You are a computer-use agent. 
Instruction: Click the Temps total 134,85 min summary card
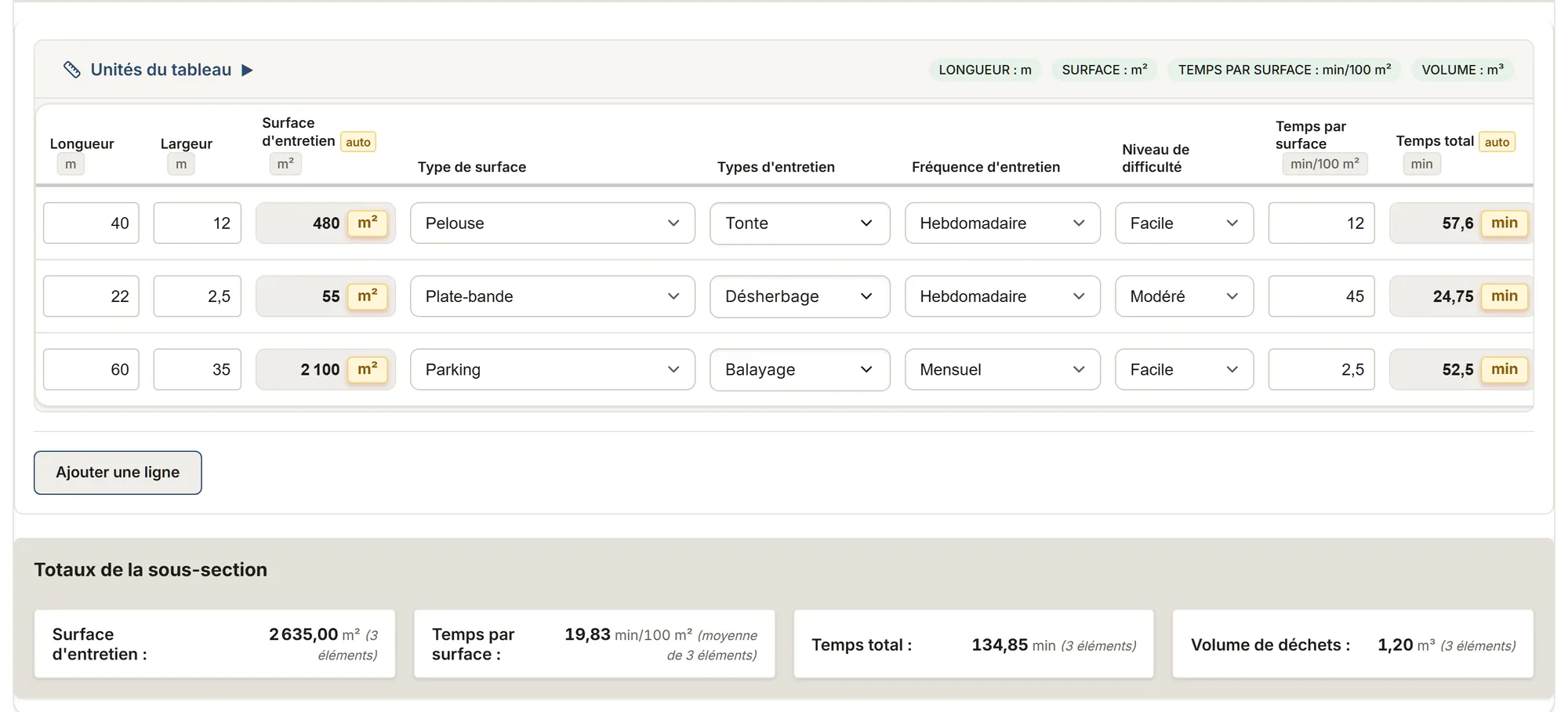pyautogui.click(x=974, y=645)
